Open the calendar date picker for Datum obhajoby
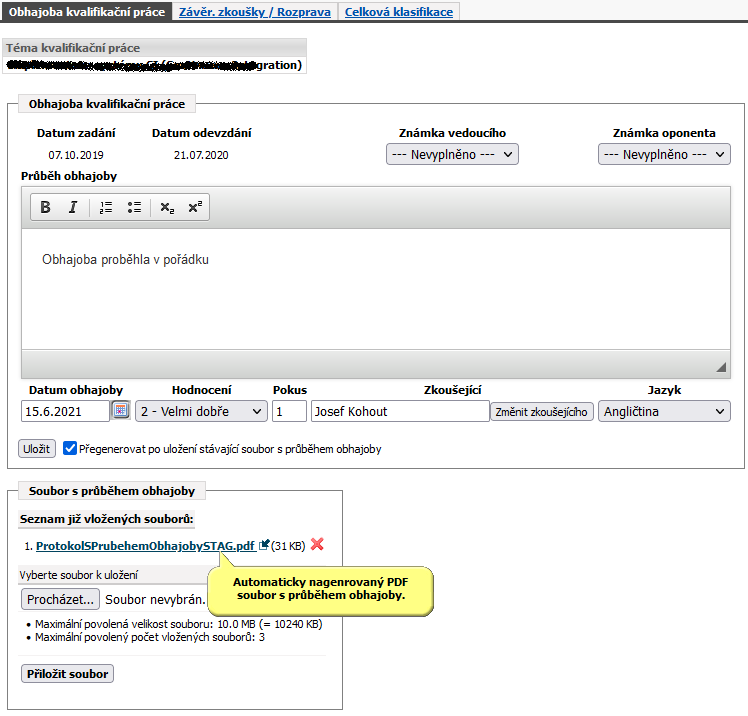748x716 pixels. point(121,410)
